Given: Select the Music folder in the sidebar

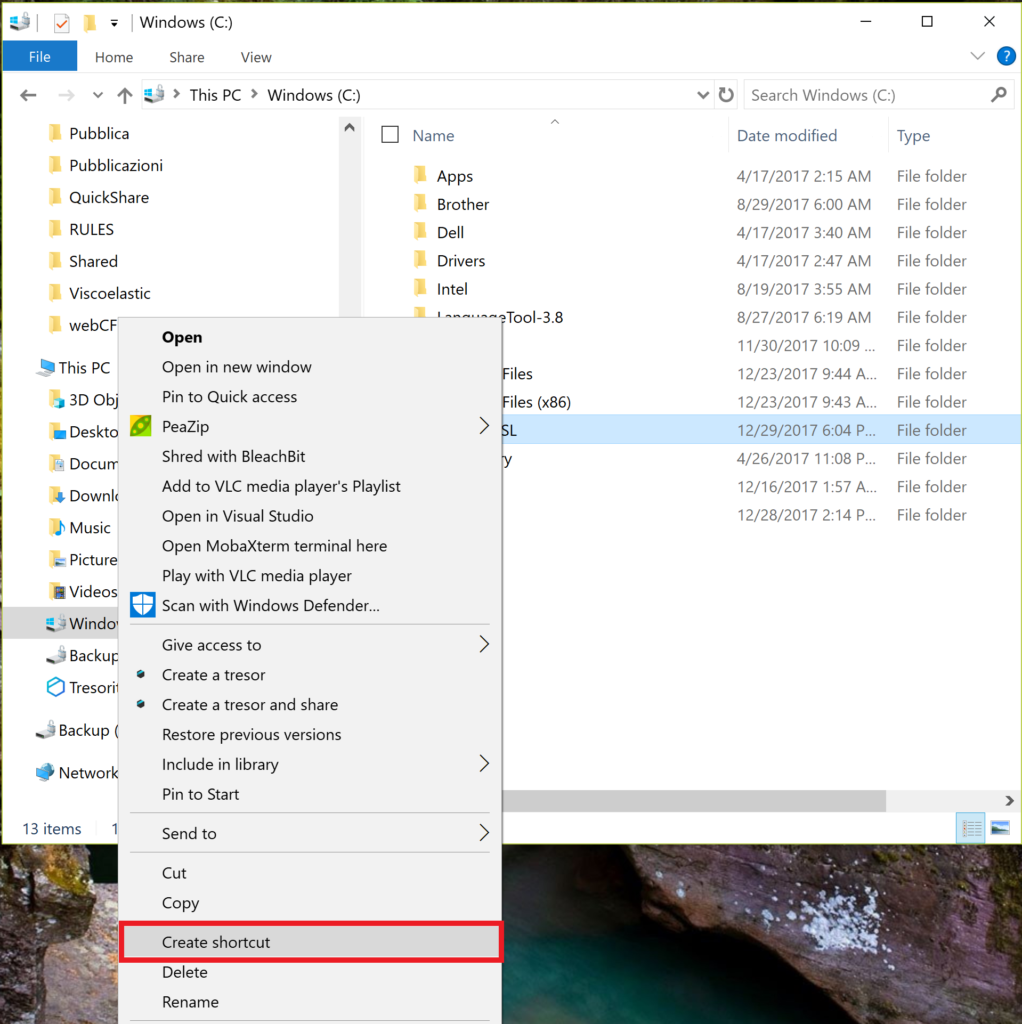Looking at the screenshot, I should (90, 527).
